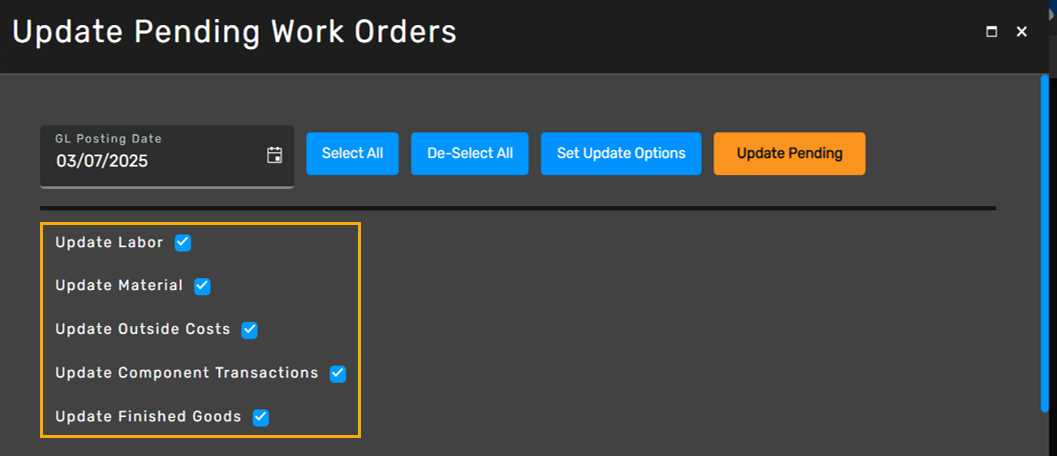Choose the De-Select All button

click(470, 154)
